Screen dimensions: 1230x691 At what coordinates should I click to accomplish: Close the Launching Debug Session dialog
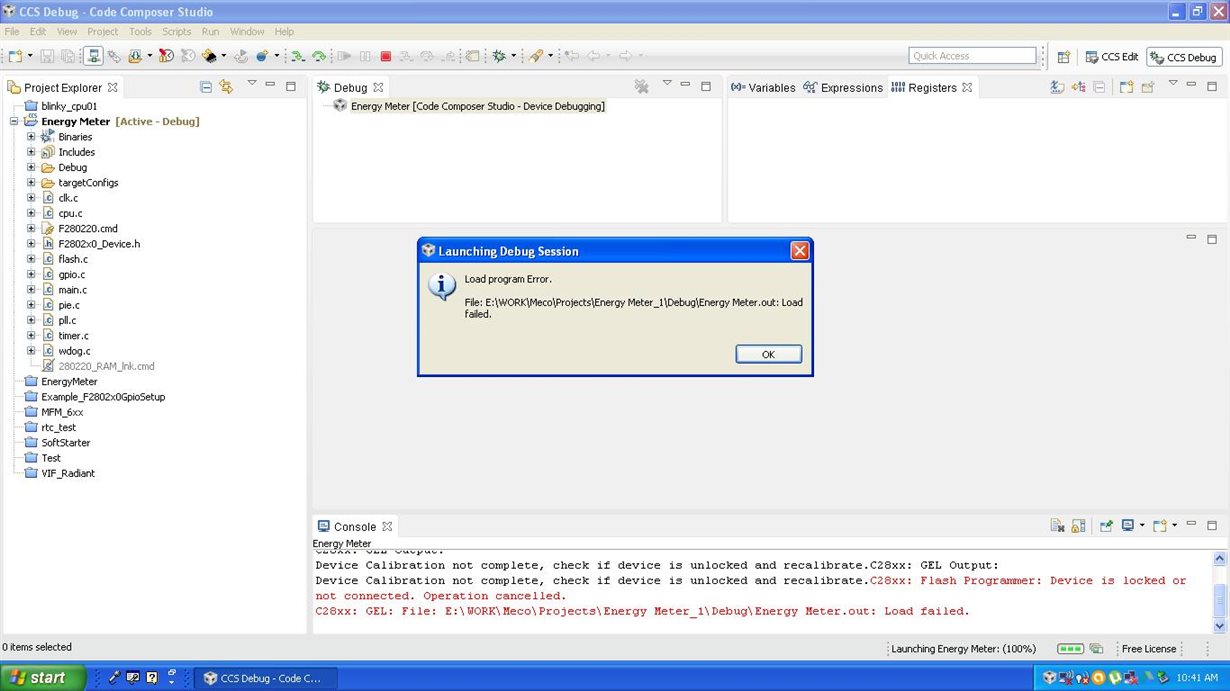point(799,251)
